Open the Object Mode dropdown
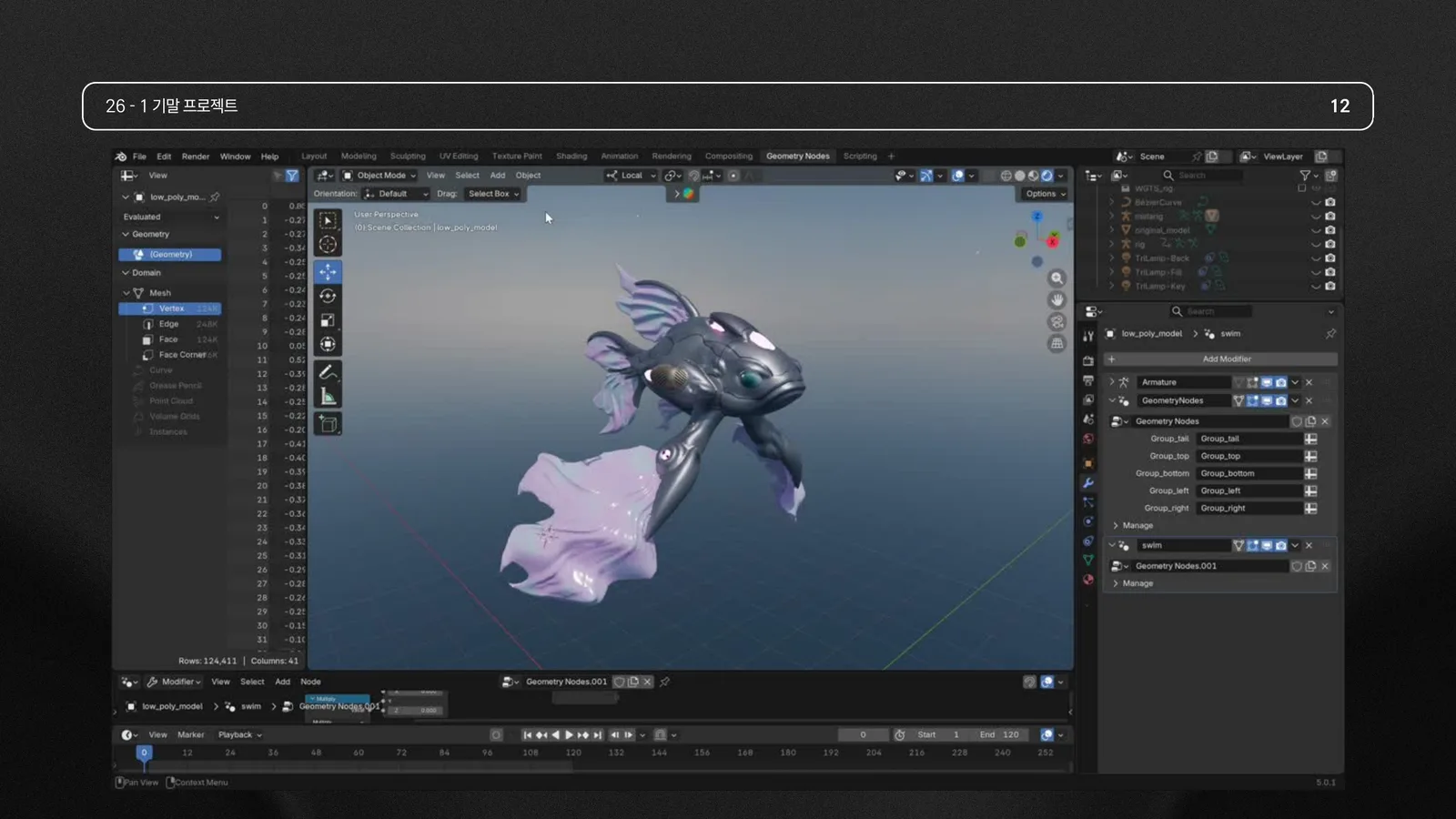This screenshot has height=819, width=1456. click(x=379, y=176)
